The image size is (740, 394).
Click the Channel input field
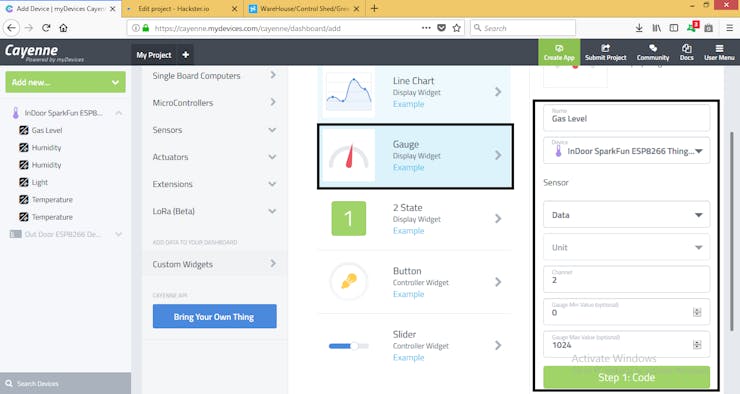coord(626,279)
